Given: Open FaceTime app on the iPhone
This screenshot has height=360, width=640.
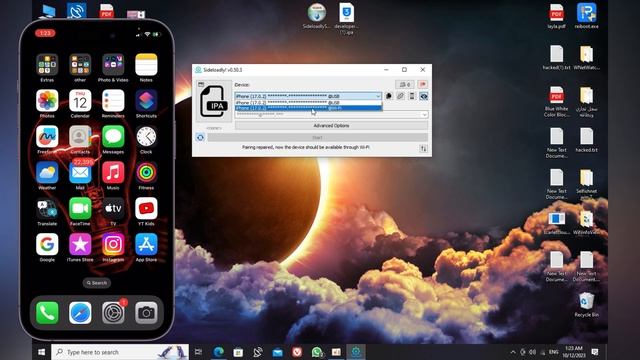Looking at the screenshot, I should pos(80,208).
